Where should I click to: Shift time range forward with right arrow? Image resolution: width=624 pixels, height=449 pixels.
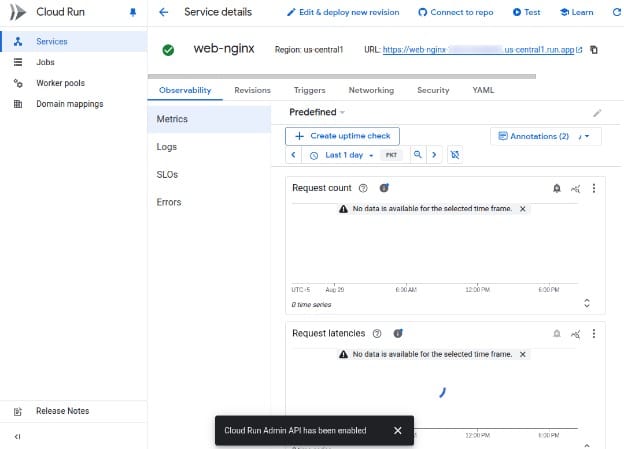click(434, 155)
